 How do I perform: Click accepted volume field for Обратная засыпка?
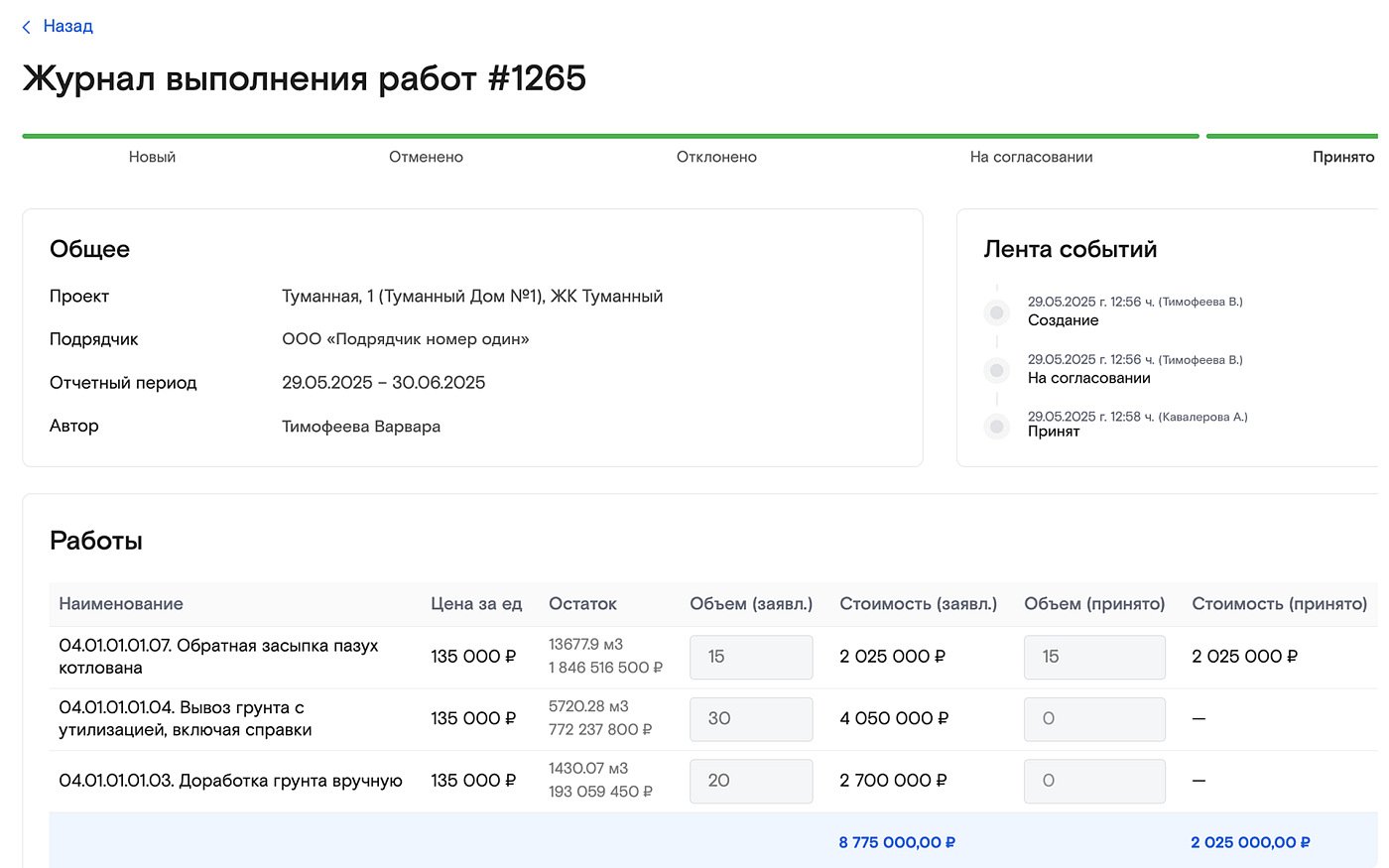pyautogui.click(x=1093, y=657)
